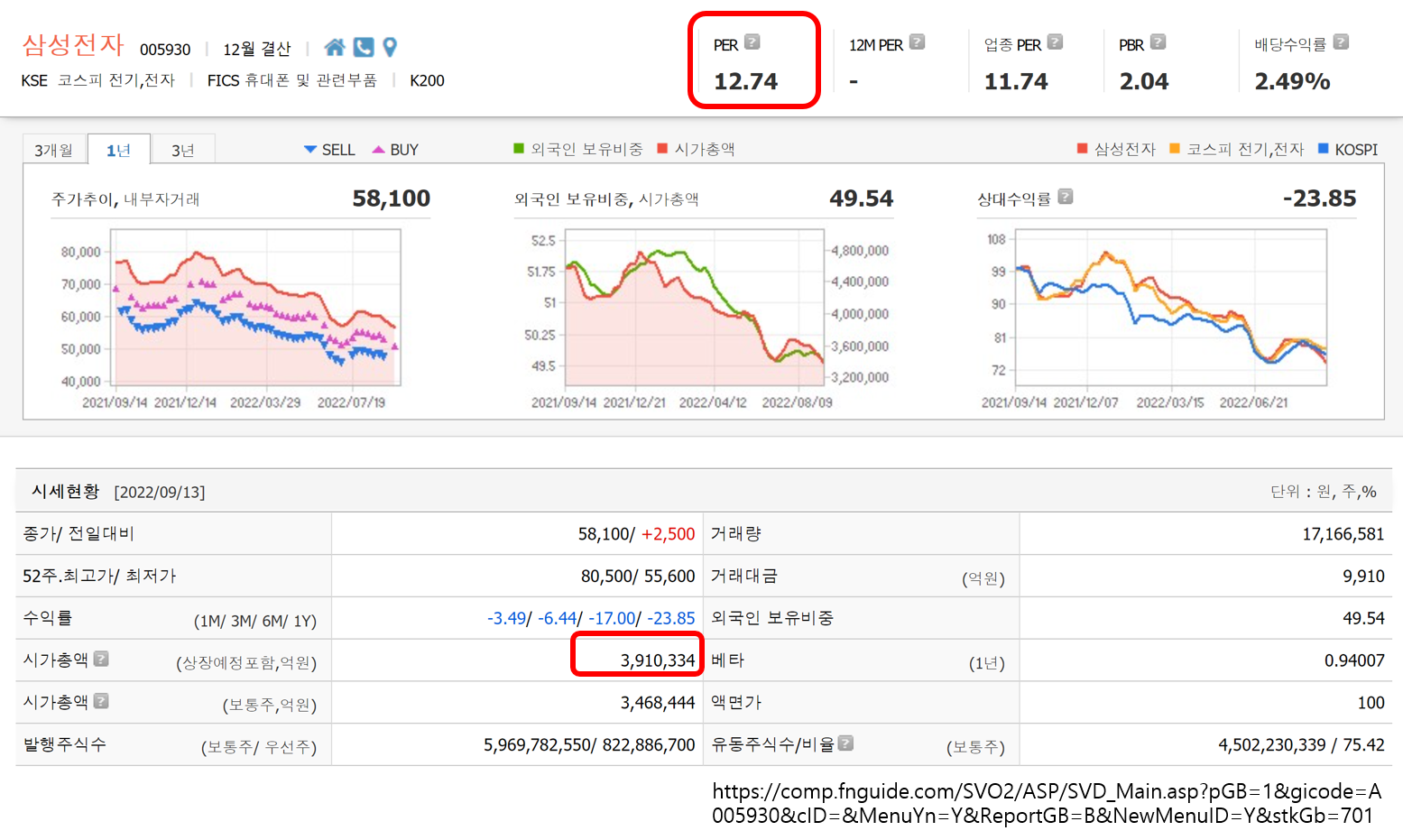1403x840 pixels.
Task: Open the help icon next to 유동주식수/비율
Action: 845,743
